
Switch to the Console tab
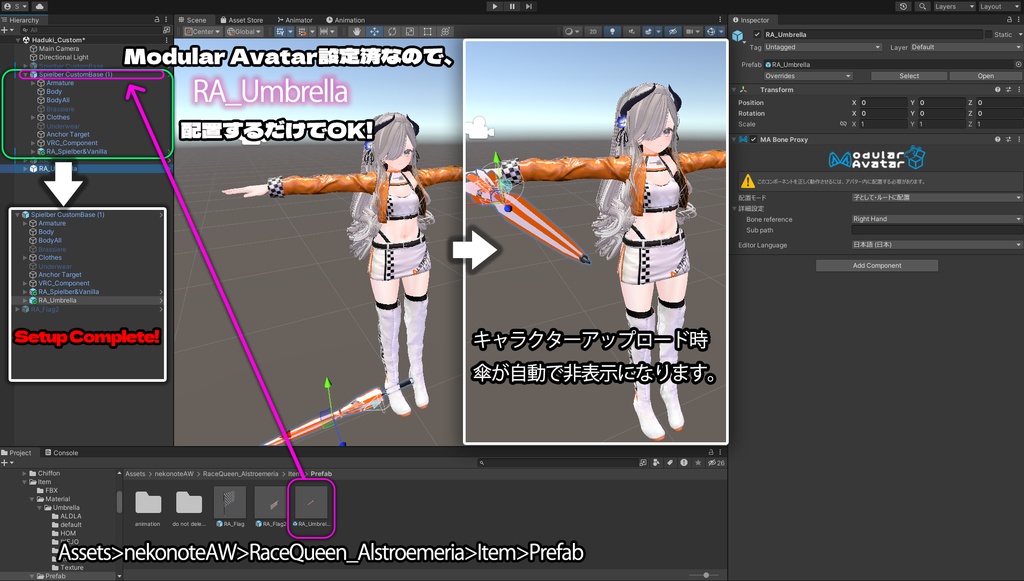tap(62, 452)
